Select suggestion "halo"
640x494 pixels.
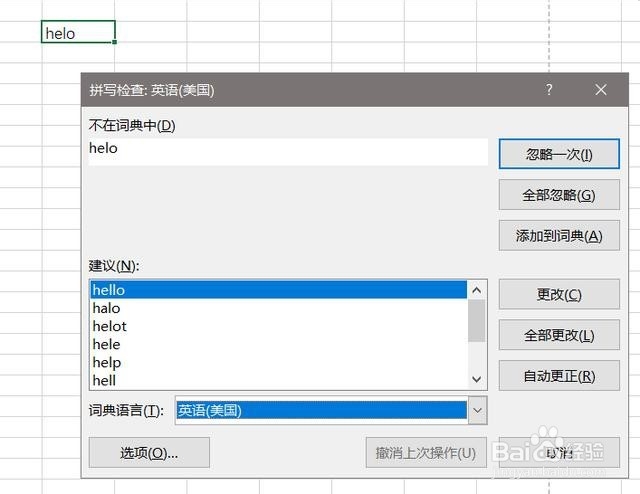pos(278,308)
